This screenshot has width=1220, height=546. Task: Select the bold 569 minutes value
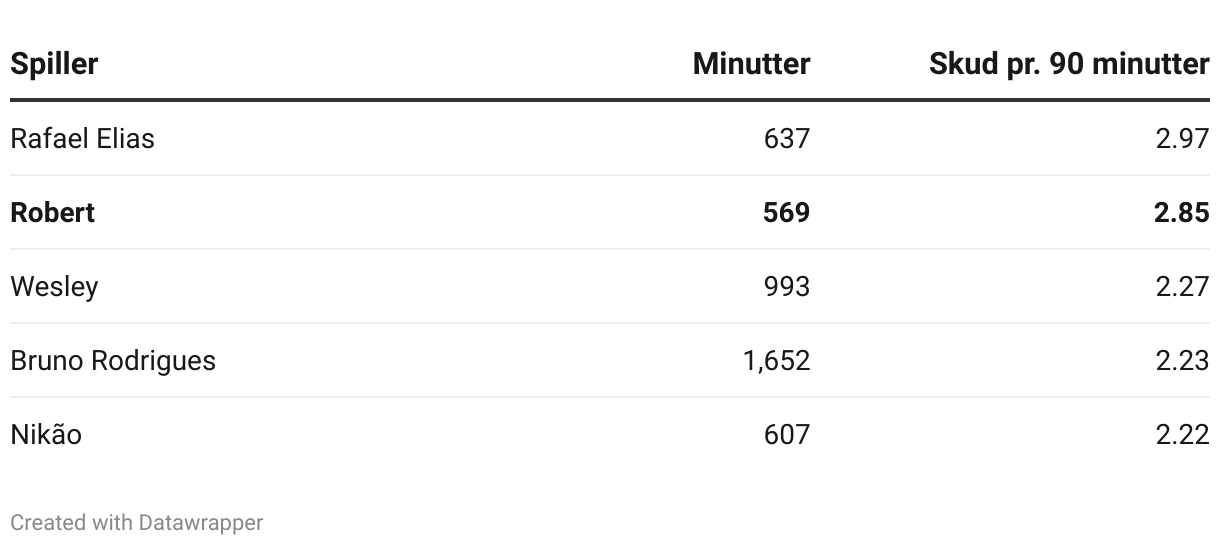(x=787, y=212)
